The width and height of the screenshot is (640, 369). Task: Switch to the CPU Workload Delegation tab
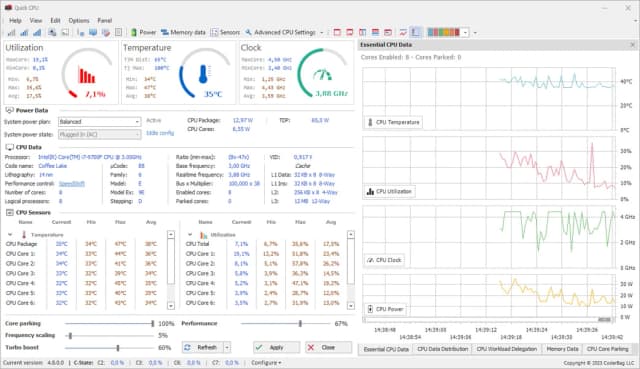point(507,349)
